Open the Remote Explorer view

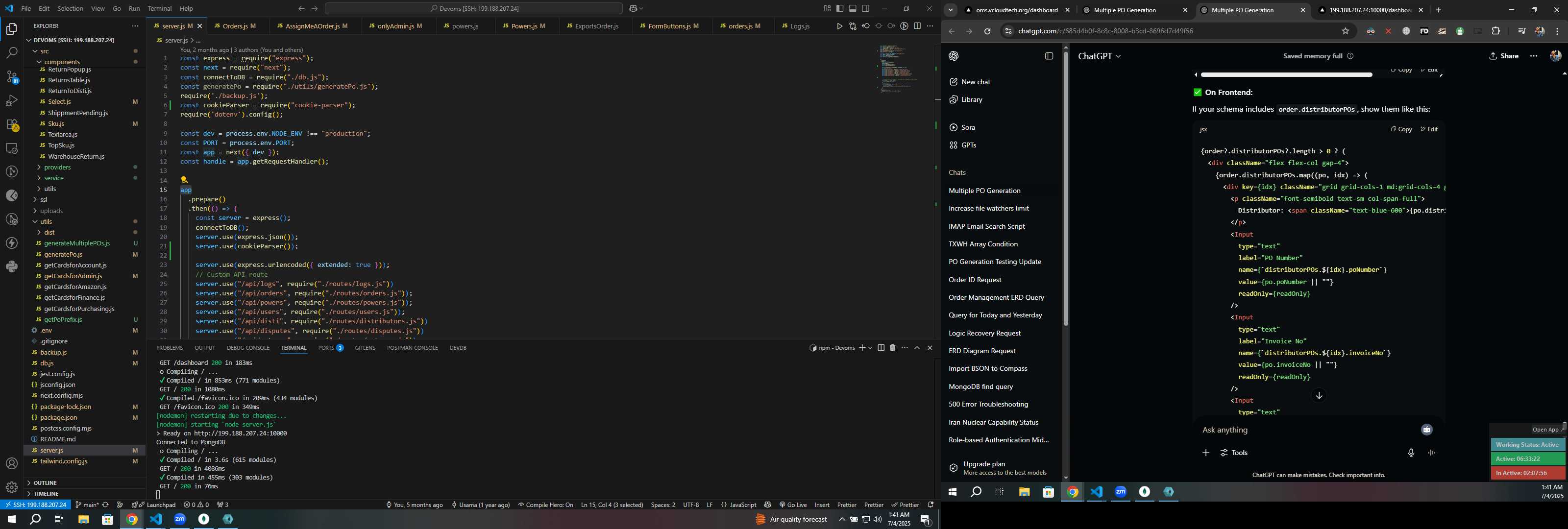[x=12, y=148]
